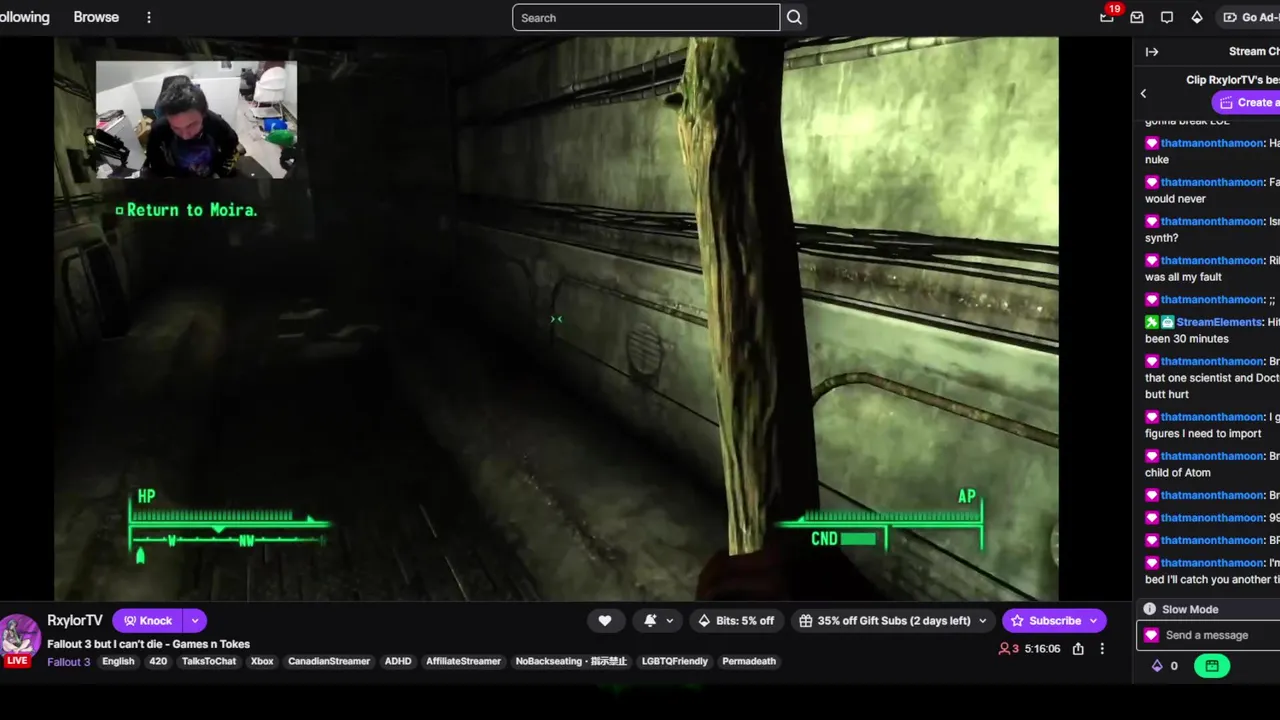Click the Fallout 3 video player

point(556,319)
